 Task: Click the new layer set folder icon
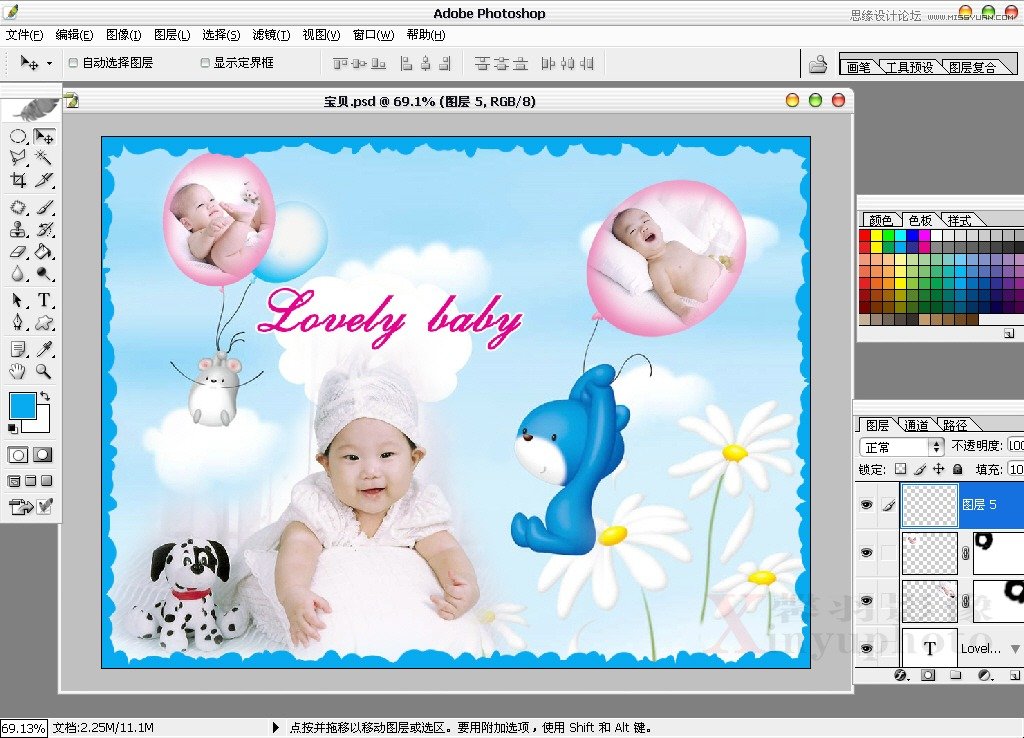[x=955, y=675]
